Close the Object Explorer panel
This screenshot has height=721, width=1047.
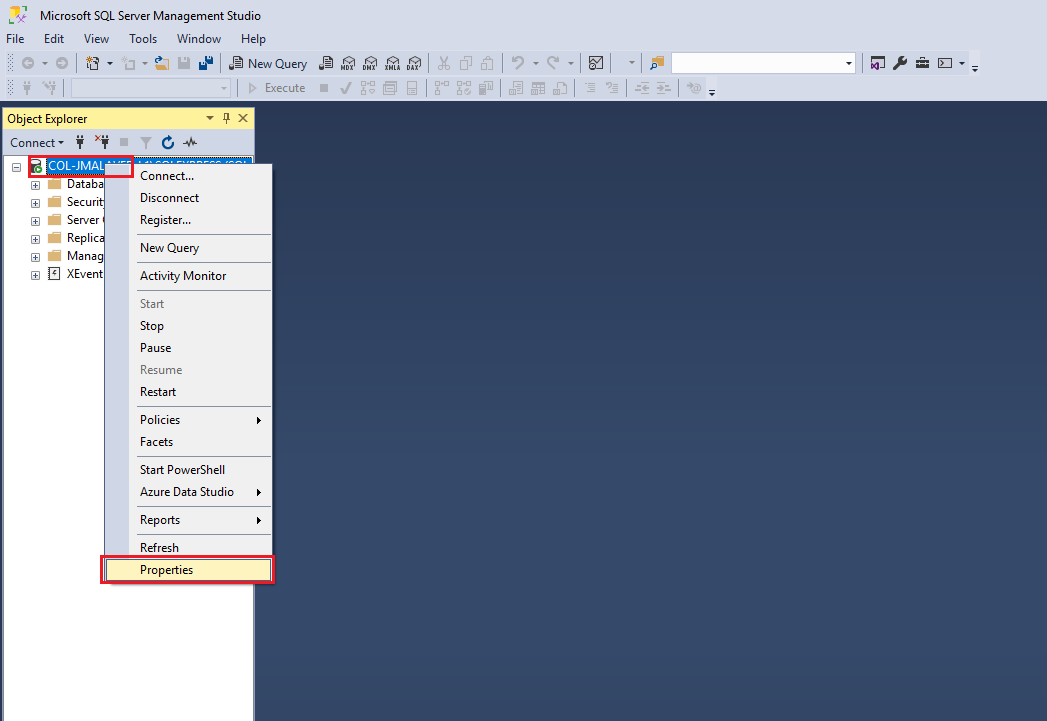(243, 118)
